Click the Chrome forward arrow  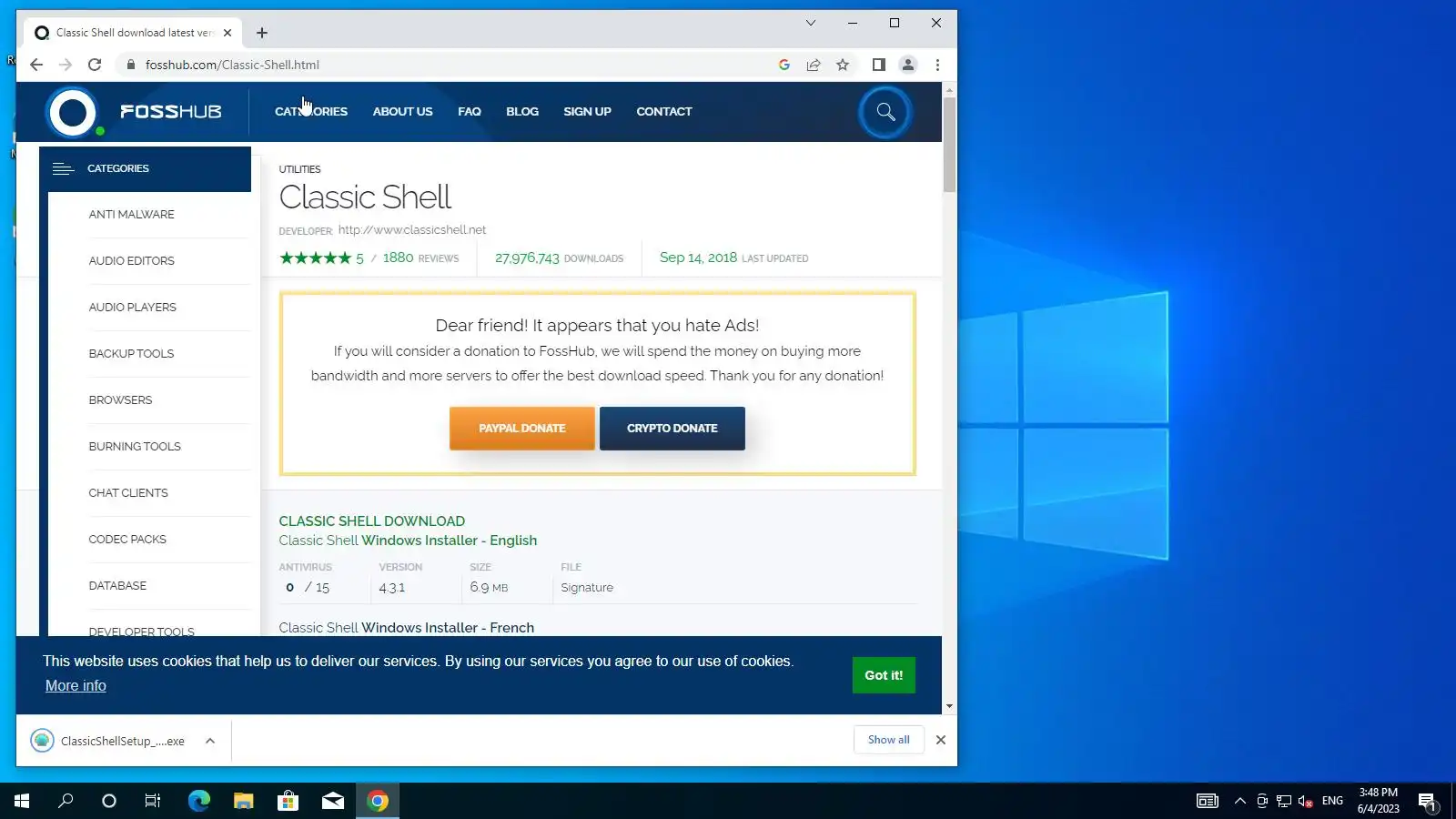[x=66, y=65]
